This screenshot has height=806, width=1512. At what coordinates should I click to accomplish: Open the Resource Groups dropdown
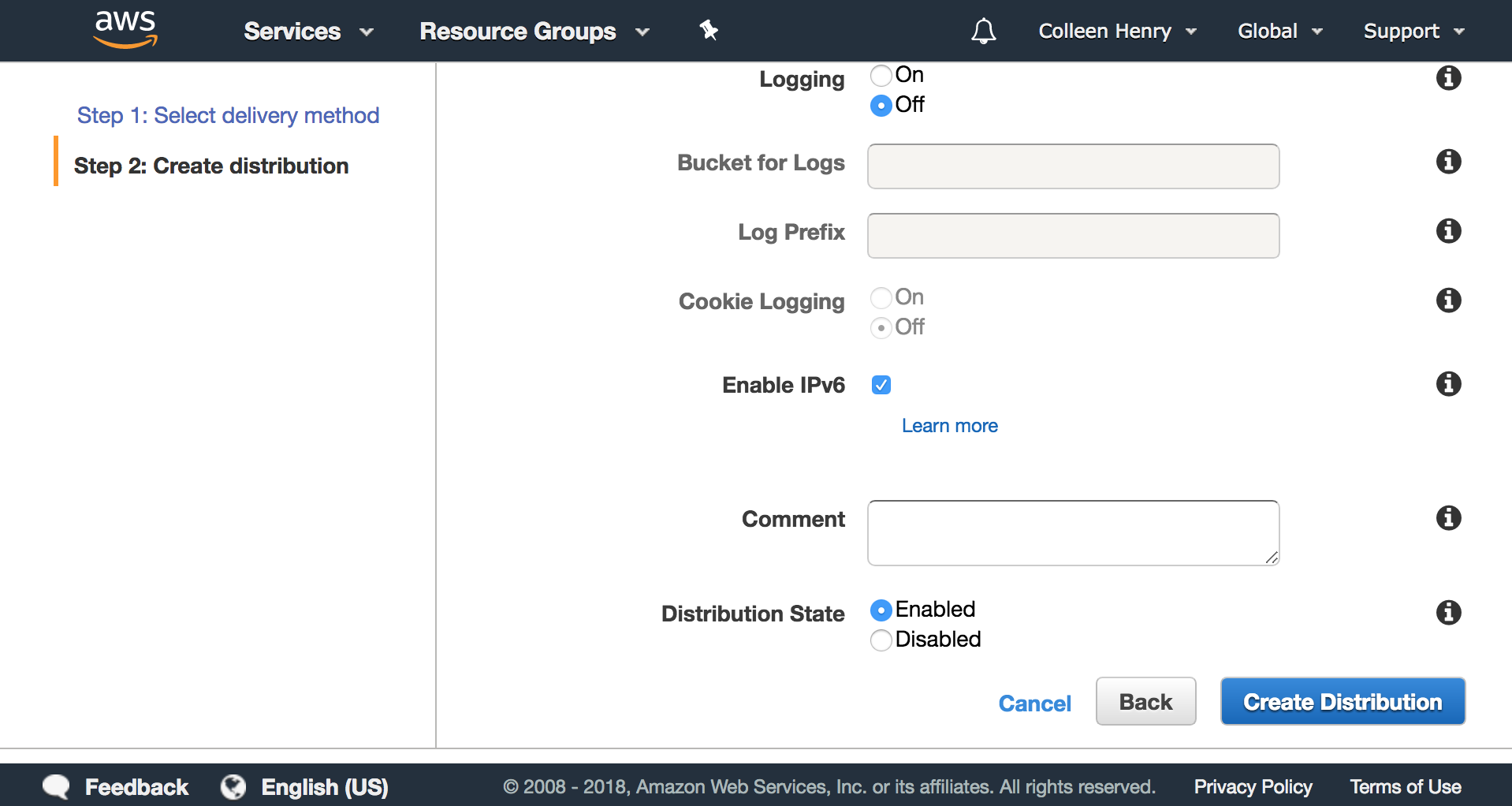[x=534, y=32]
